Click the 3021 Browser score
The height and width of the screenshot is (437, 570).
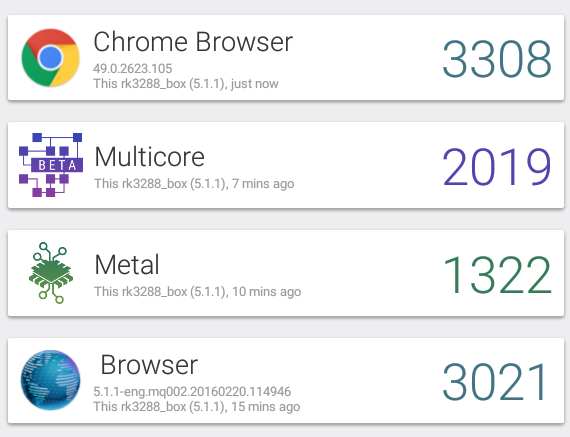pos(495,382)
